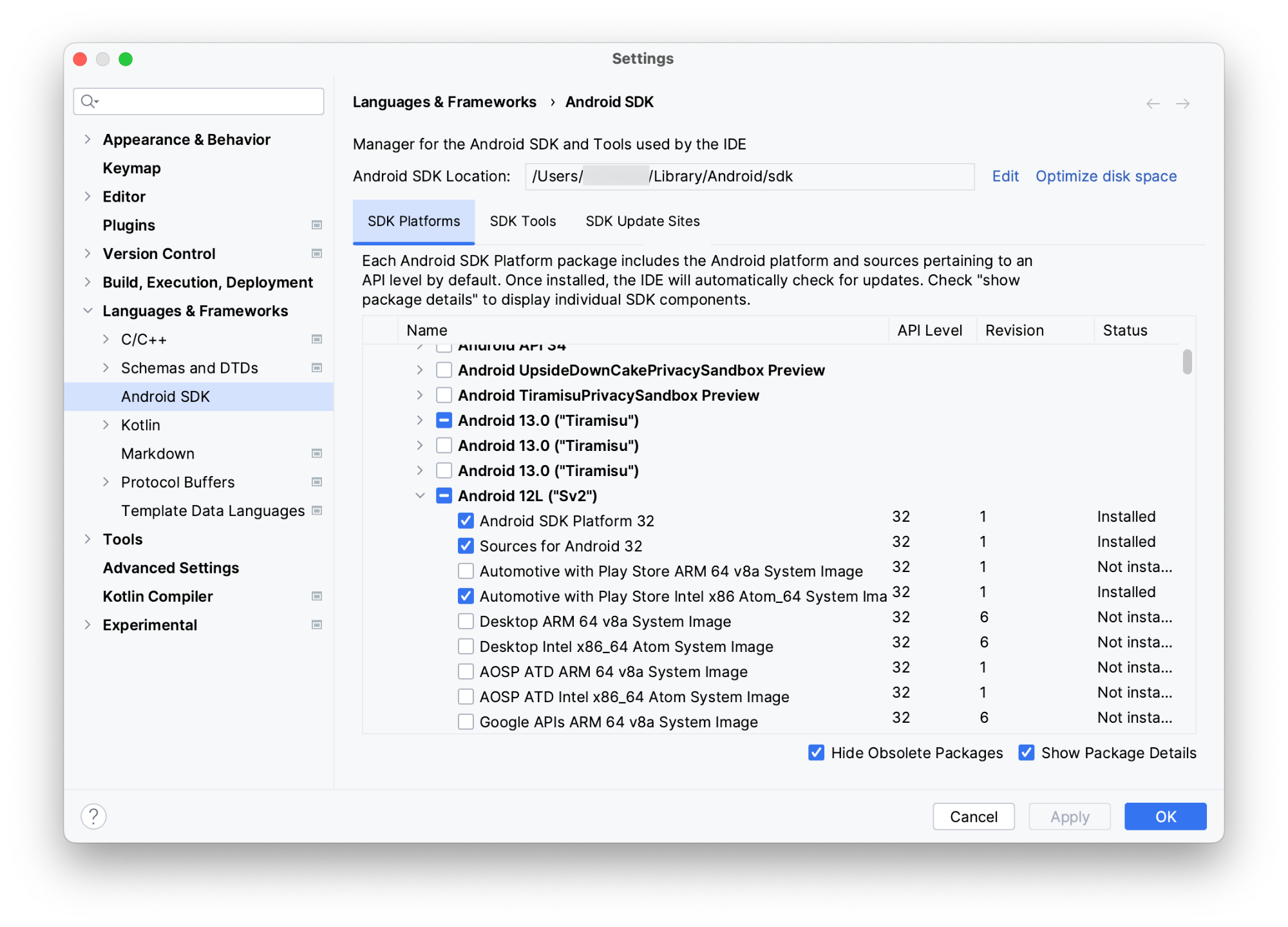This screenshot has height=927, width=1288.
Task: Click the Edit SDK location link
Action: (1003, 177)
